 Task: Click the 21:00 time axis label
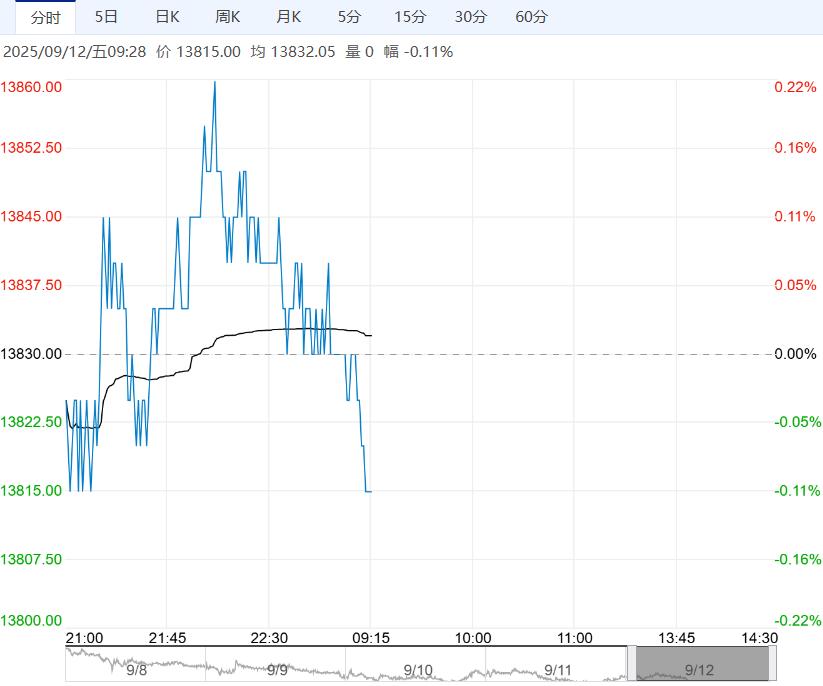coord(84,638)
